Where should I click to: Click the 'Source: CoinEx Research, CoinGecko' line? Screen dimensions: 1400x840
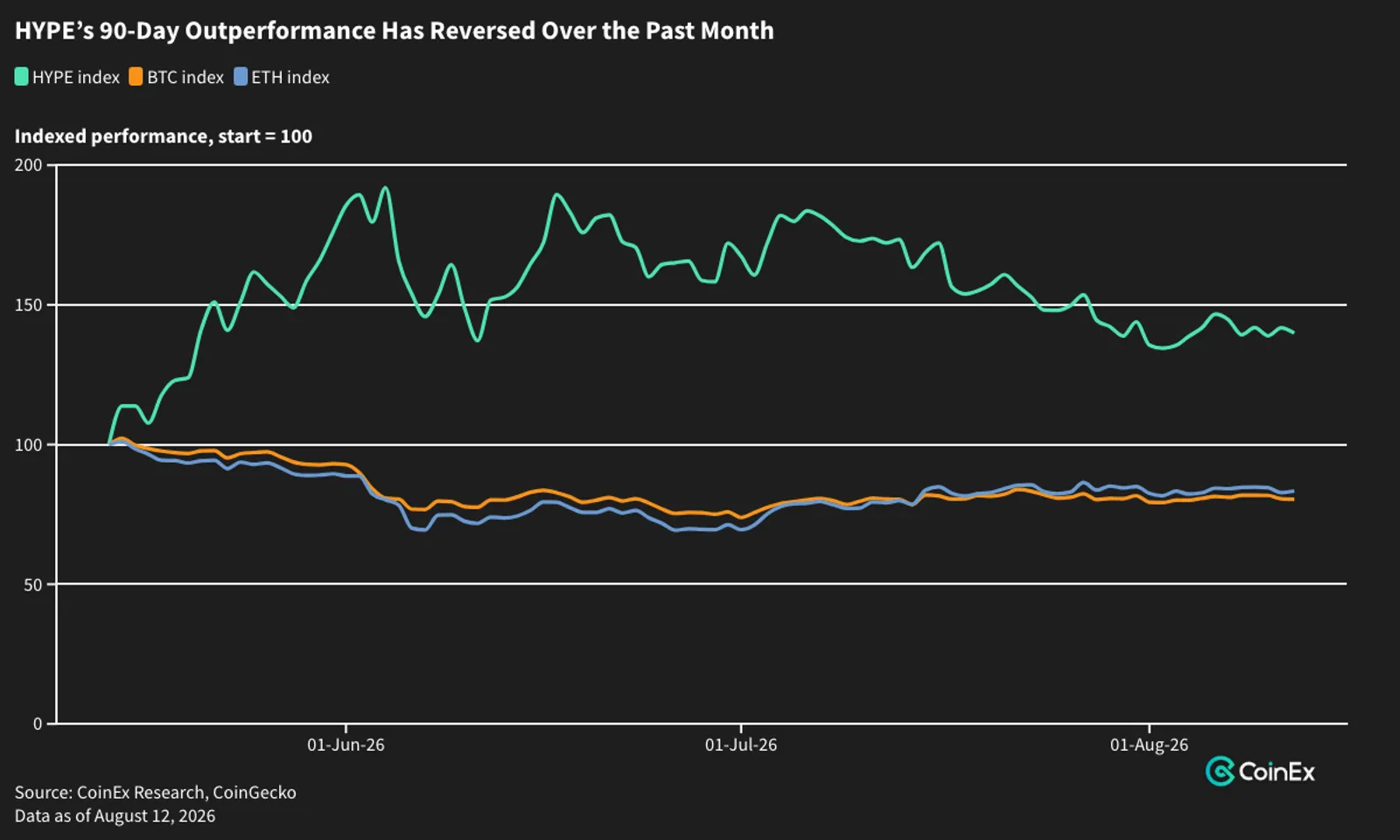coord(156,793)
